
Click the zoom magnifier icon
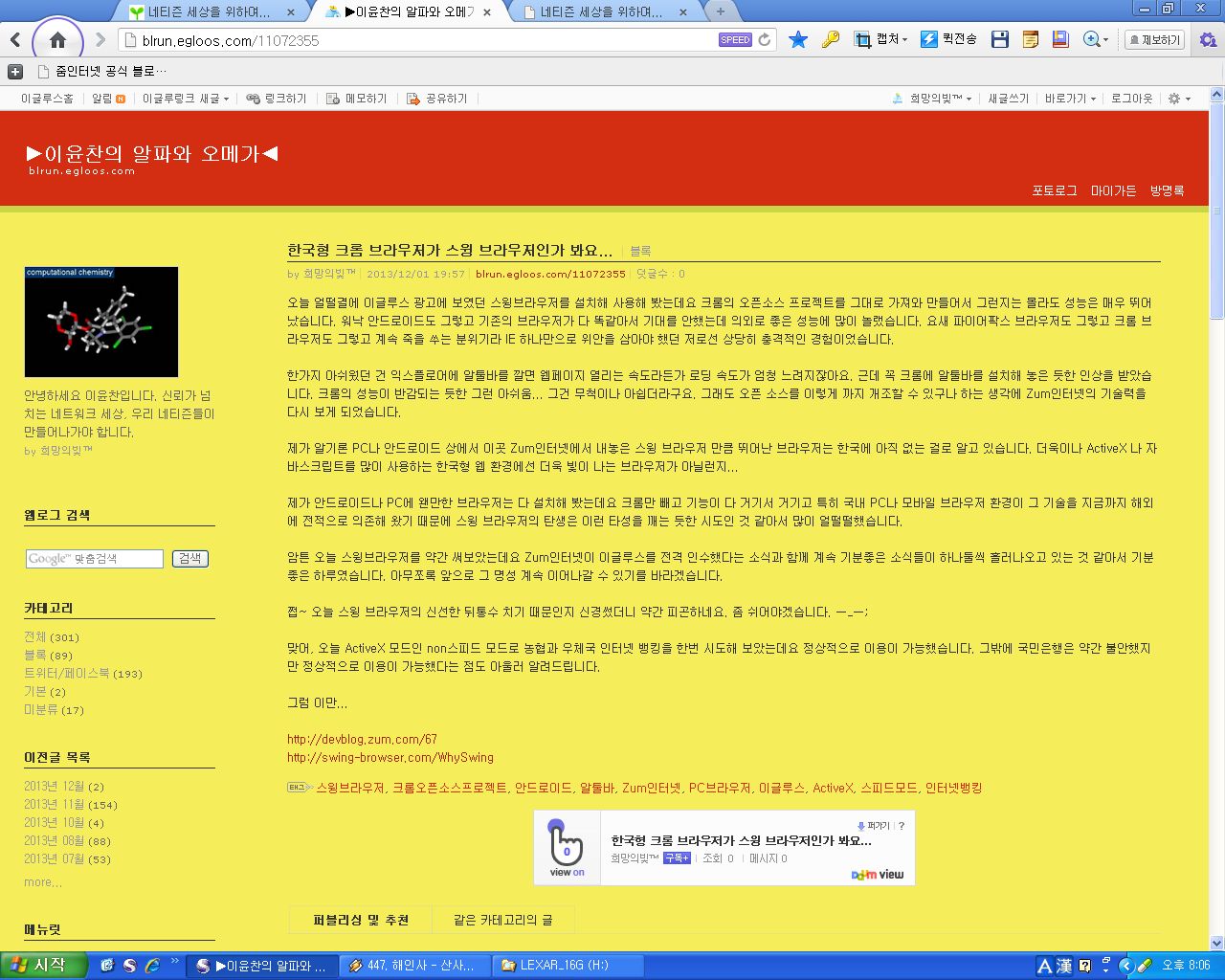[x=1090, y=40]
